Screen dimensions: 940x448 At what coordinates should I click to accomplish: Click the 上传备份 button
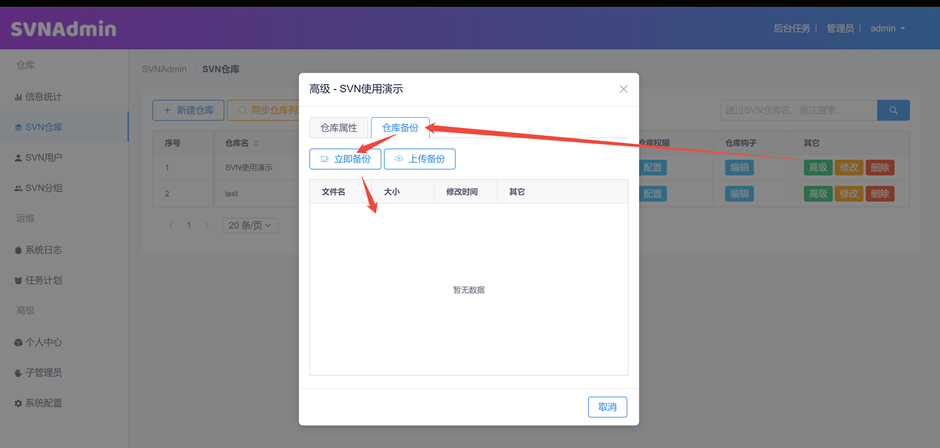(x=420, y=160)
